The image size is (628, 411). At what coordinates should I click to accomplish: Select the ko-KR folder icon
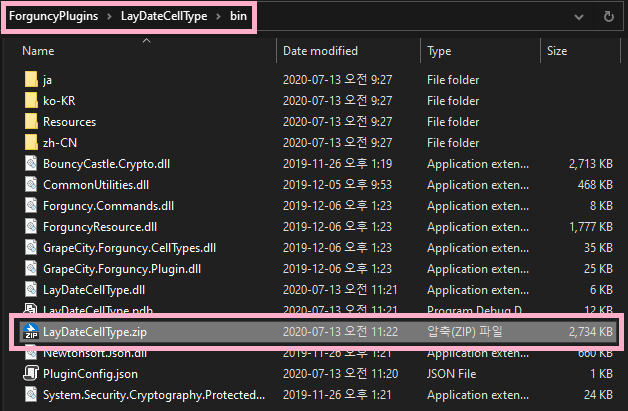(30, 101)
